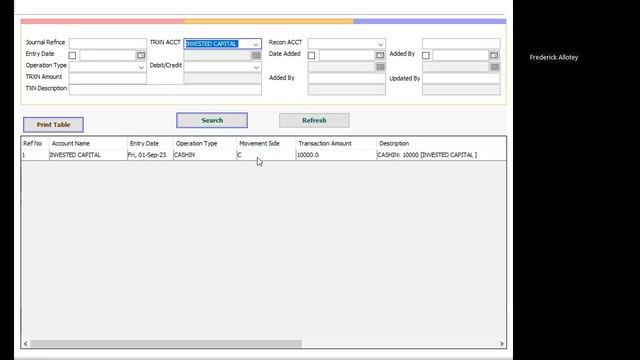Viewport: 640px width, 360px height.
Task: Click the Refresh button
Action: click(314, 120)
